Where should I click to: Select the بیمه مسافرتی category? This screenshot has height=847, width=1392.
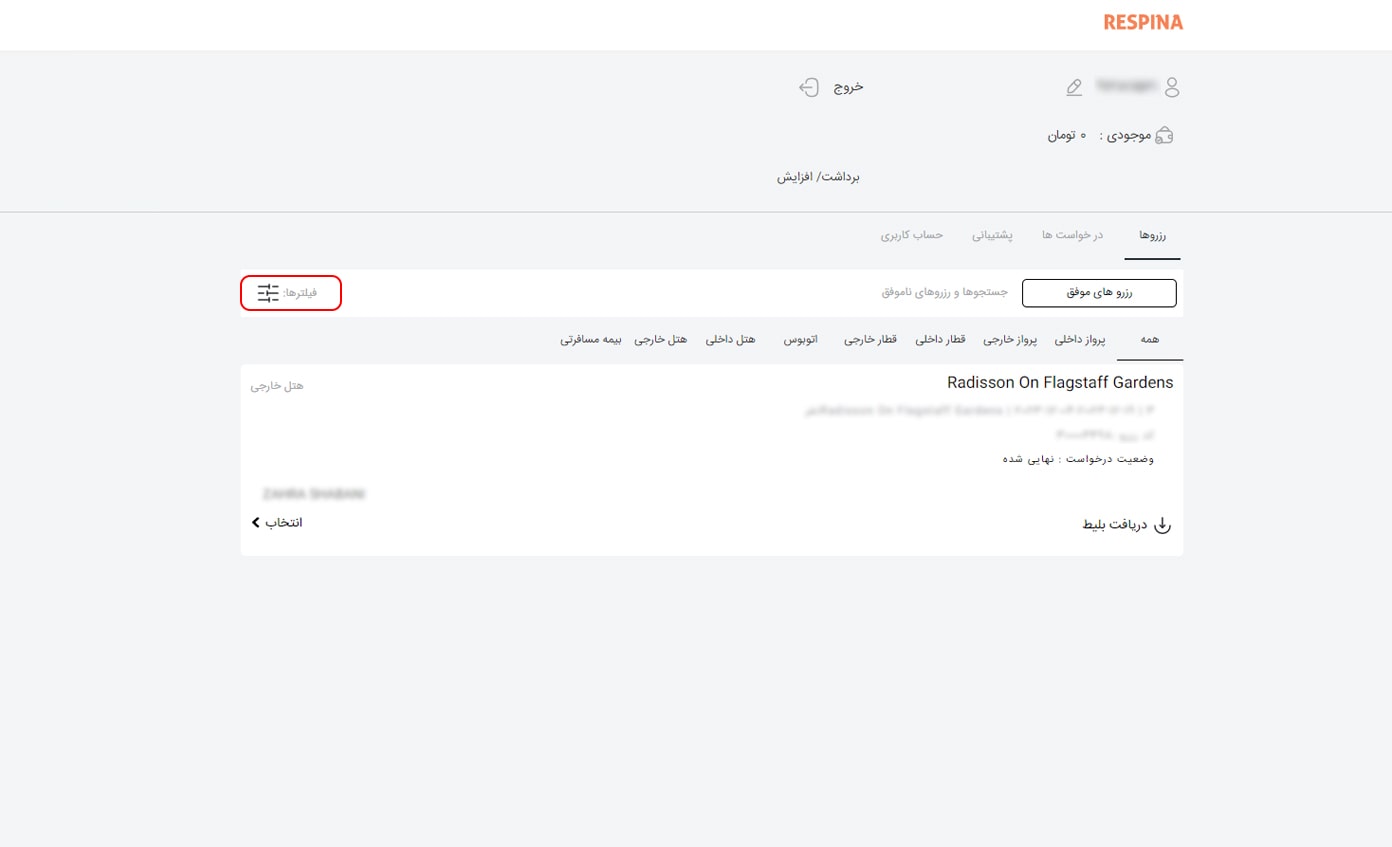pos(590,340)
